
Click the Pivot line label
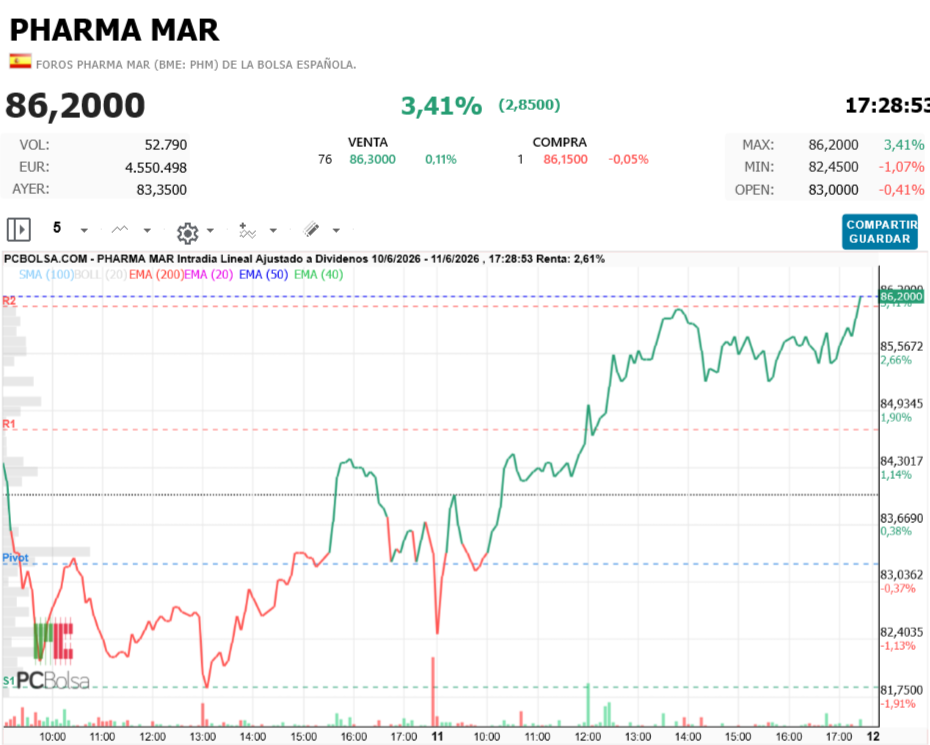15,558
